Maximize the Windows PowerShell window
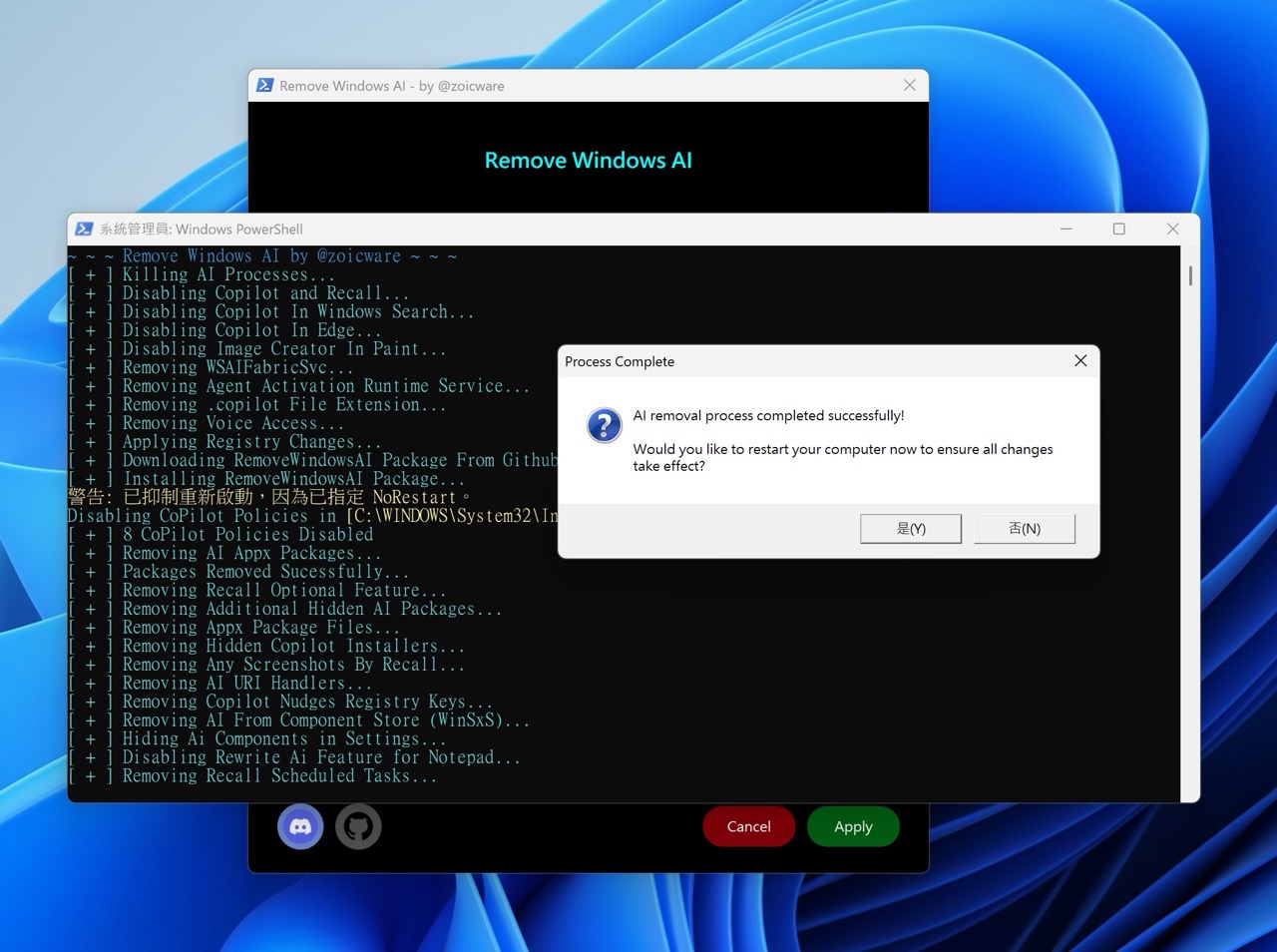 pyautogui.click(x=1118, y=229)
